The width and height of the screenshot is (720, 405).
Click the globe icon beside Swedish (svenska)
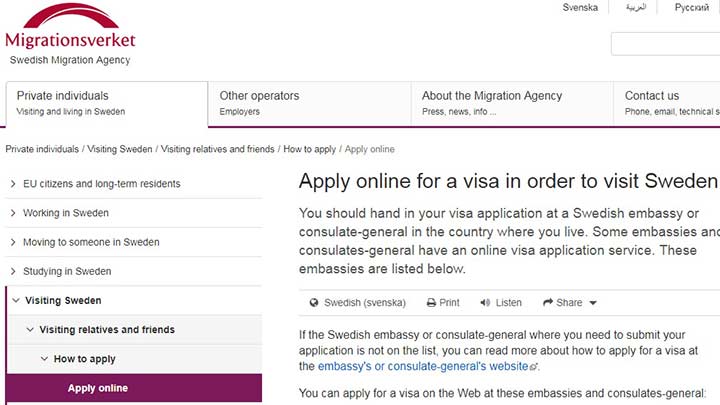(x=314, y=303)
